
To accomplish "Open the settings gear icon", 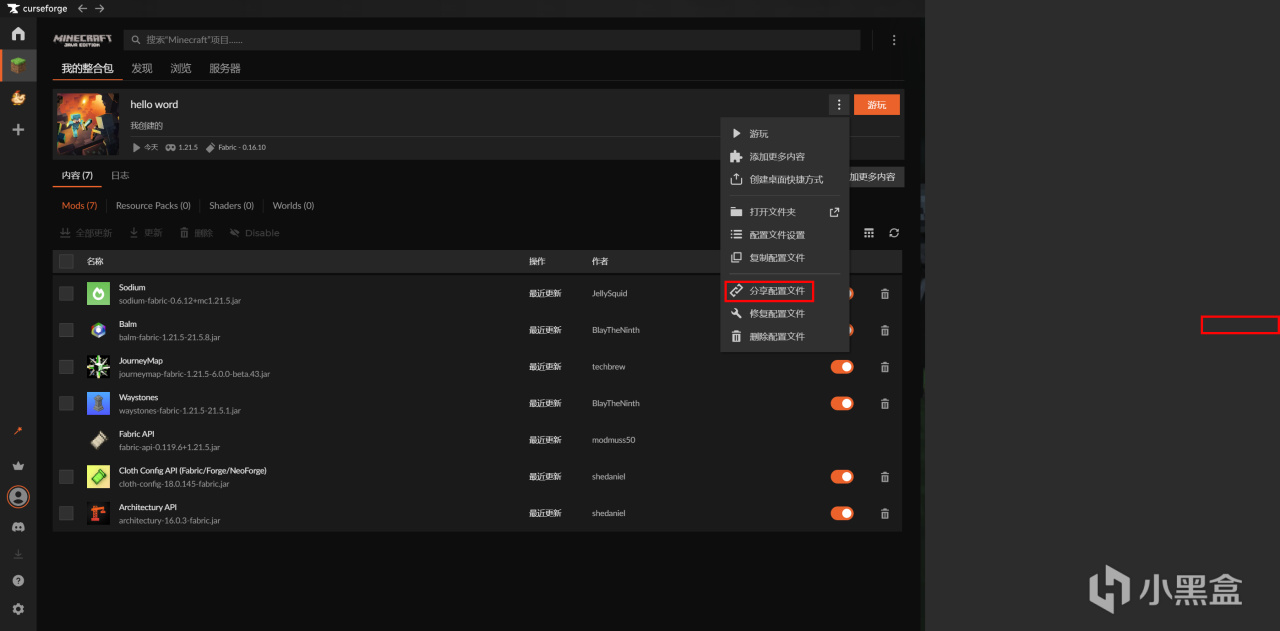I will pos(18,609).
